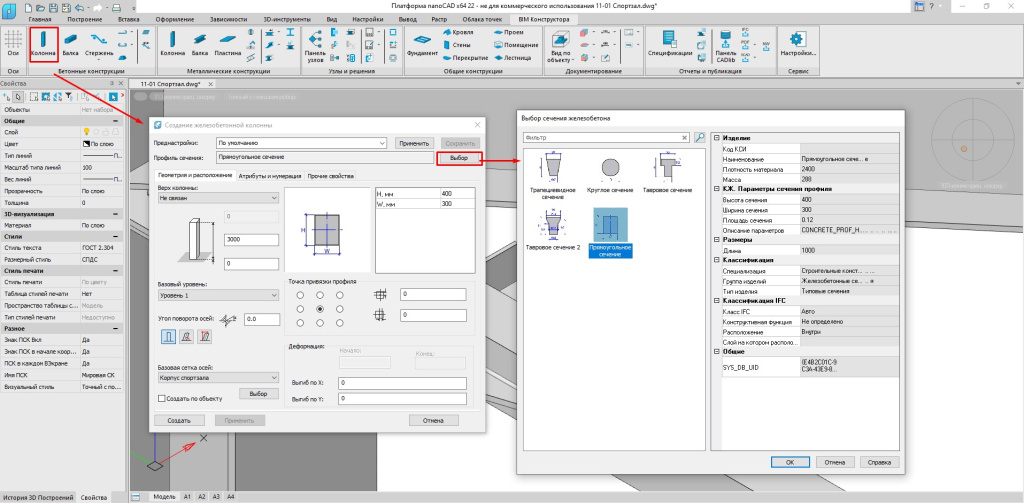Screen dimensions: 1024x503
Task: Click the filter search magnifier icon
Action: [x=700, y=138]
